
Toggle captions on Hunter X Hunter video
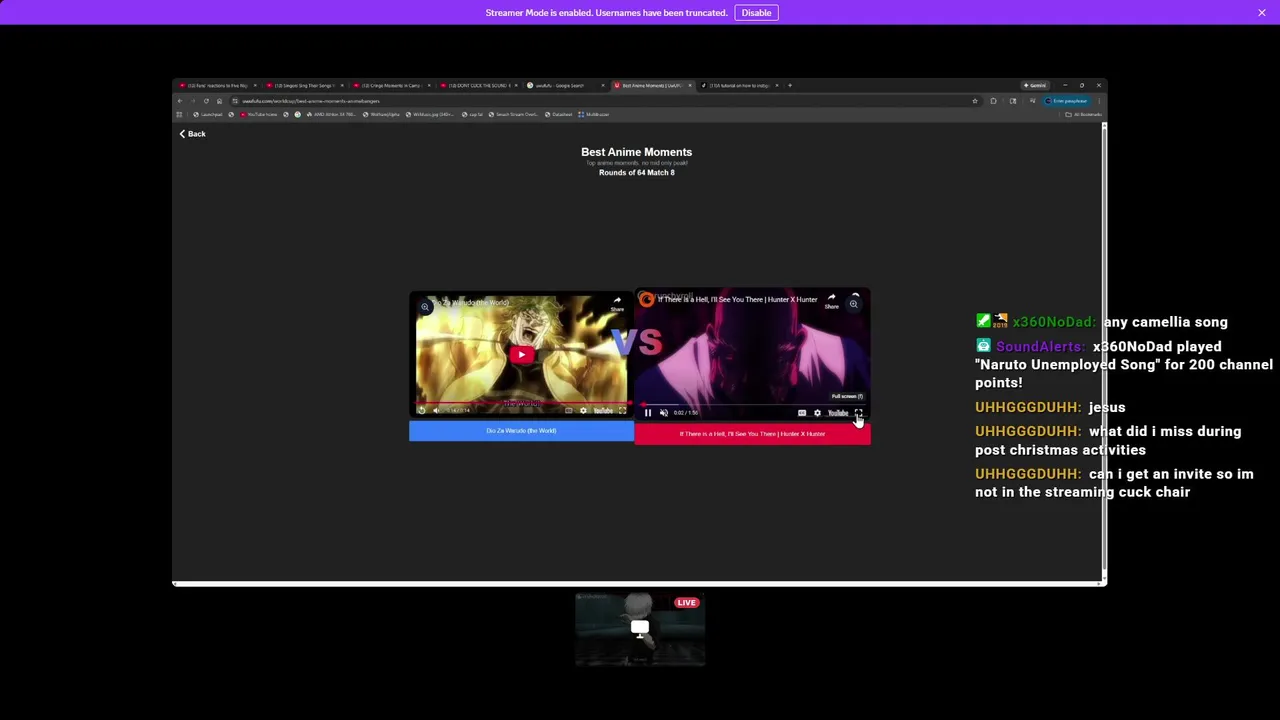pos(802,413)
